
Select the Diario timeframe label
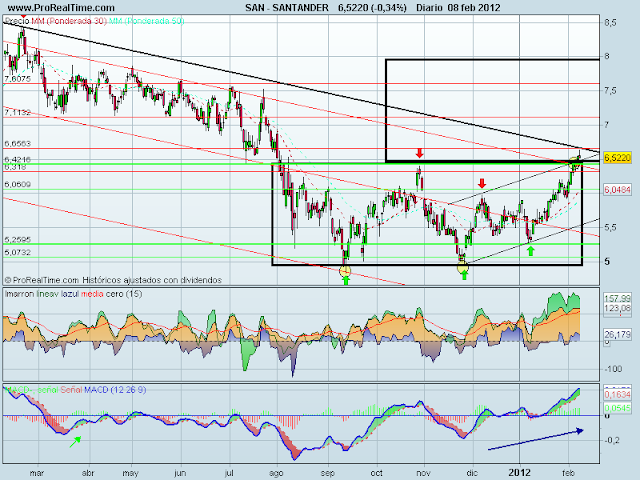429,7
